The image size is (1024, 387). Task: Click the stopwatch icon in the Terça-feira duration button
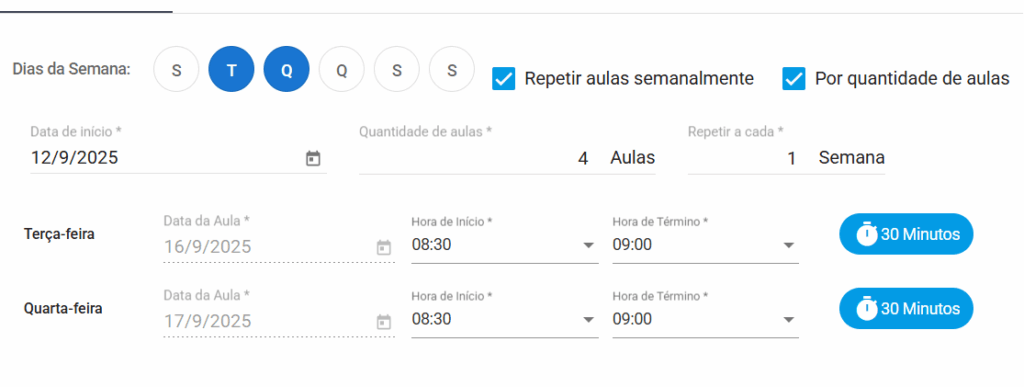tap(867, 234)
